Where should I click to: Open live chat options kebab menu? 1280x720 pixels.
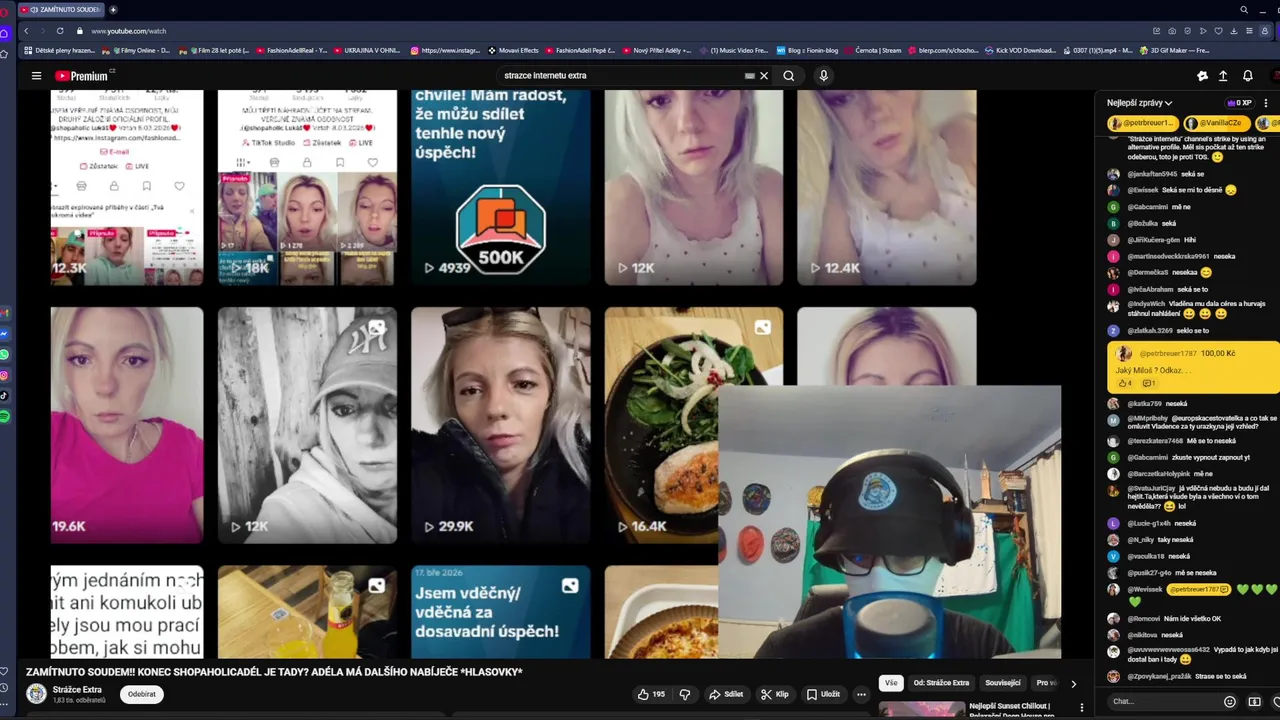tap(1266, 103)
